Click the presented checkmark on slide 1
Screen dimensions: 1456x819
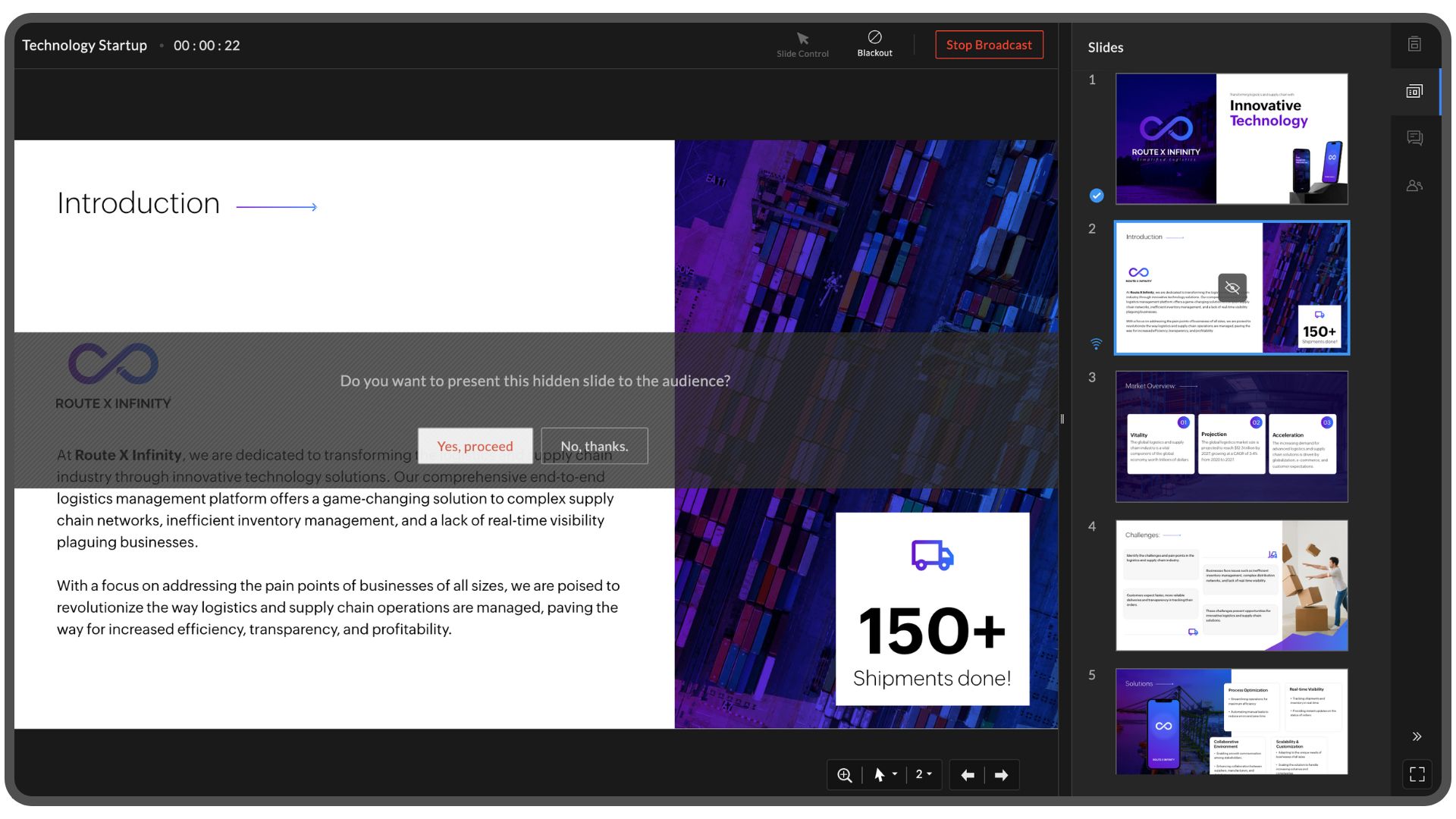coord(1097,196)
